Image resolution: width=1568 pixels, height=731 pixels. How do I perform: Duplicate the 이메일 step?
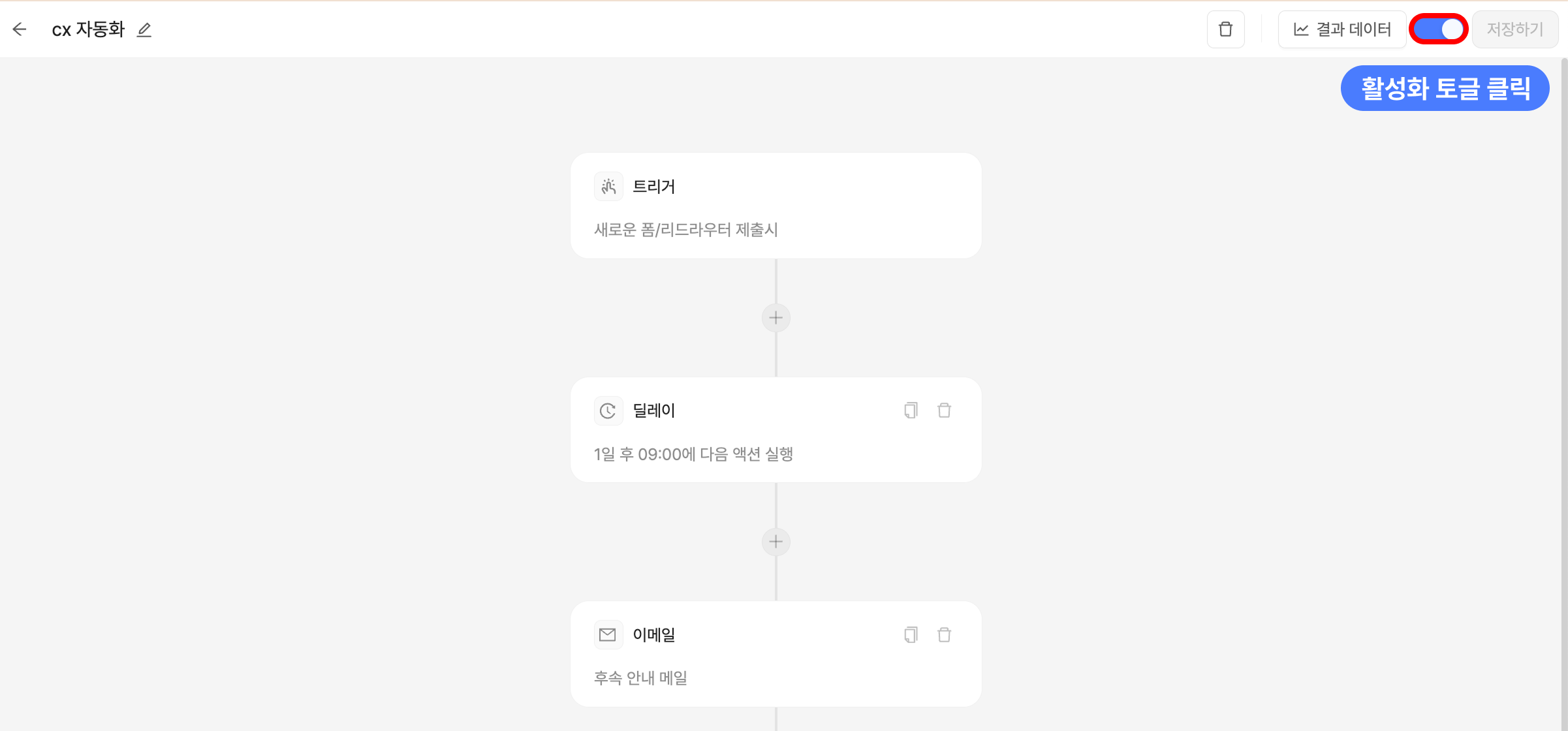pos(911,634)
